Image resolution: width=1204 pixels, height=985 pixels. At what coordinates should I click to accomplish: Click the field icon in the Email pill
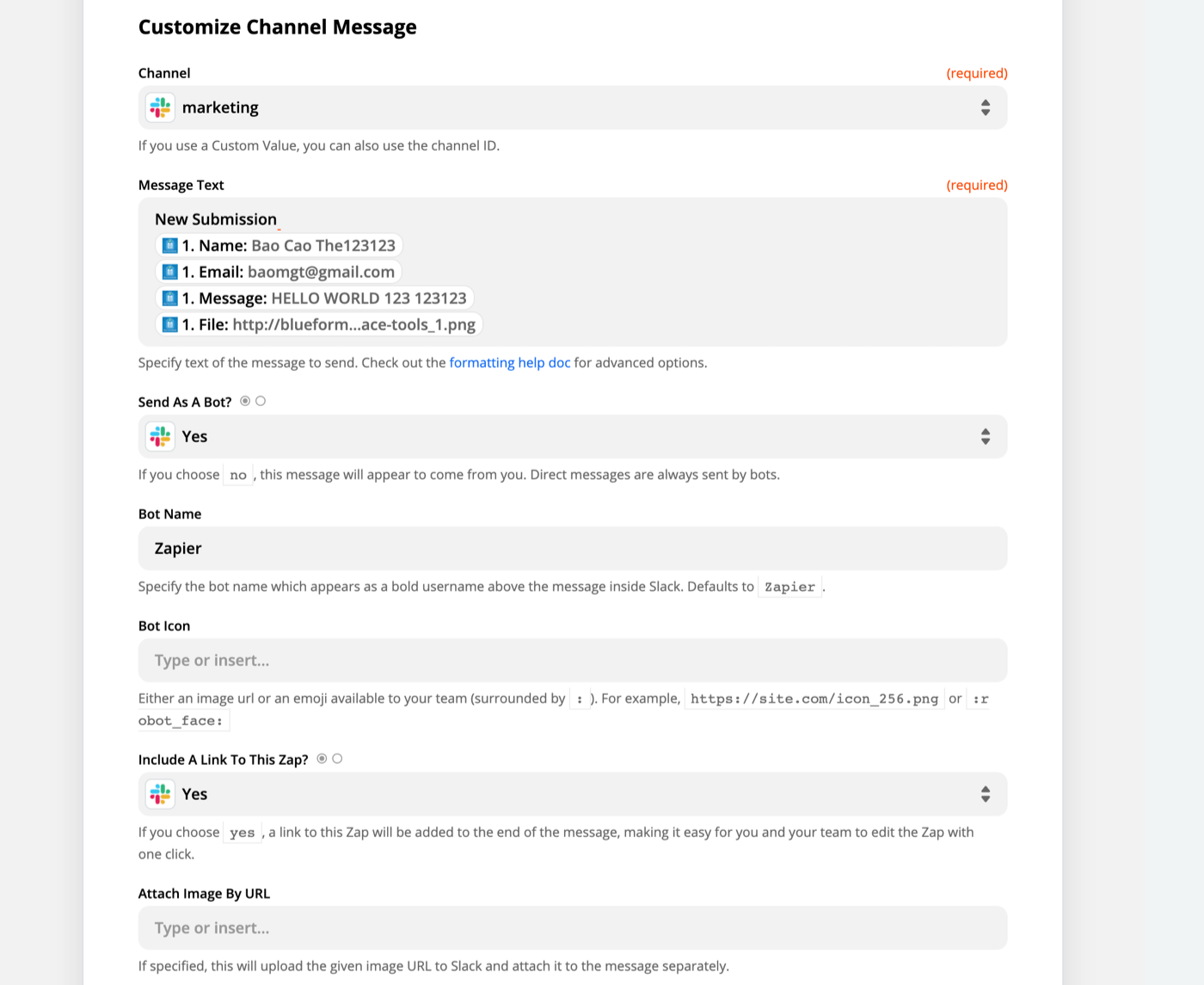click(x=169, y=271)
